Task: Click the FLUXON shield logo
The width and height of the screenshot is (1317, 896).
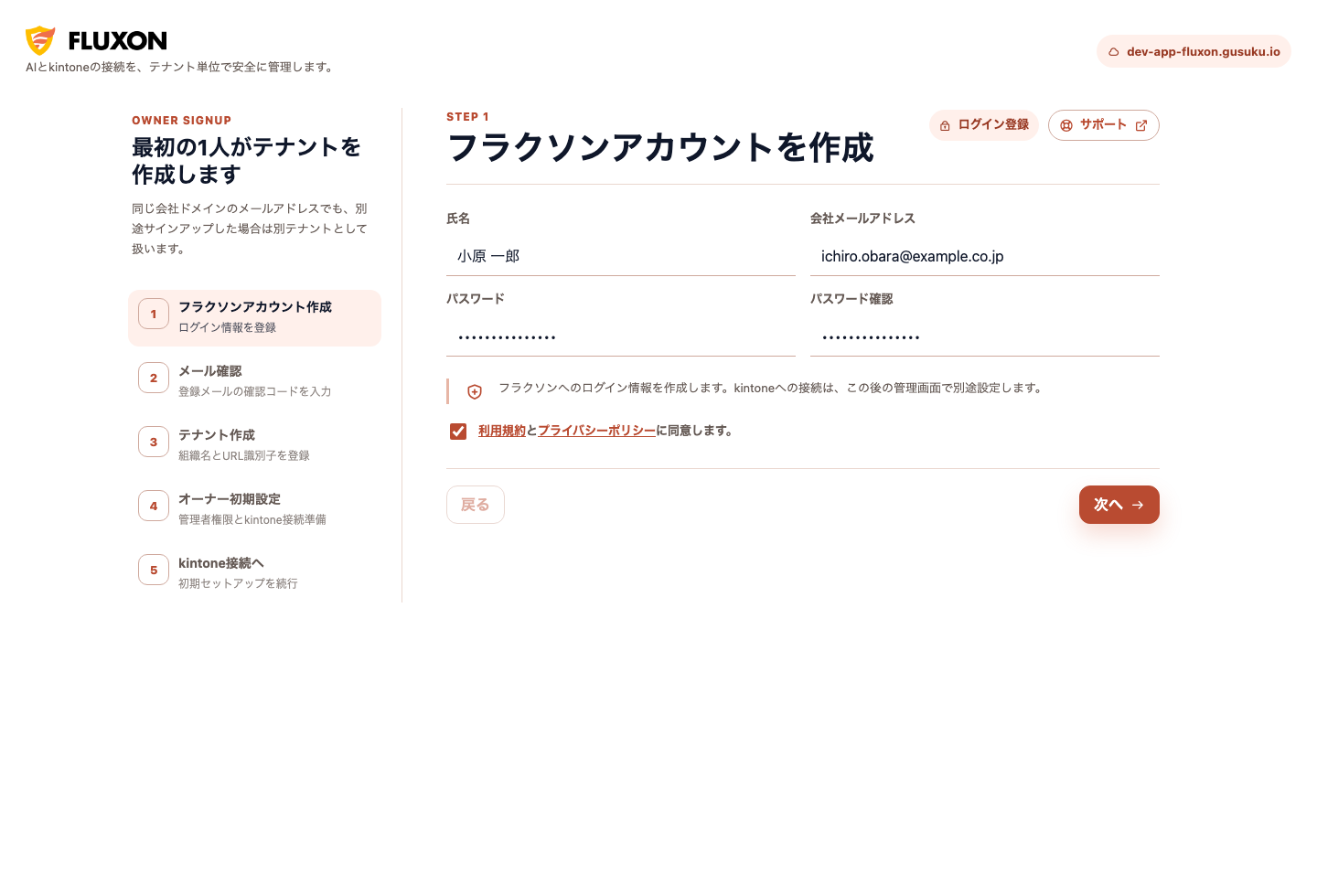Action: 40,40
